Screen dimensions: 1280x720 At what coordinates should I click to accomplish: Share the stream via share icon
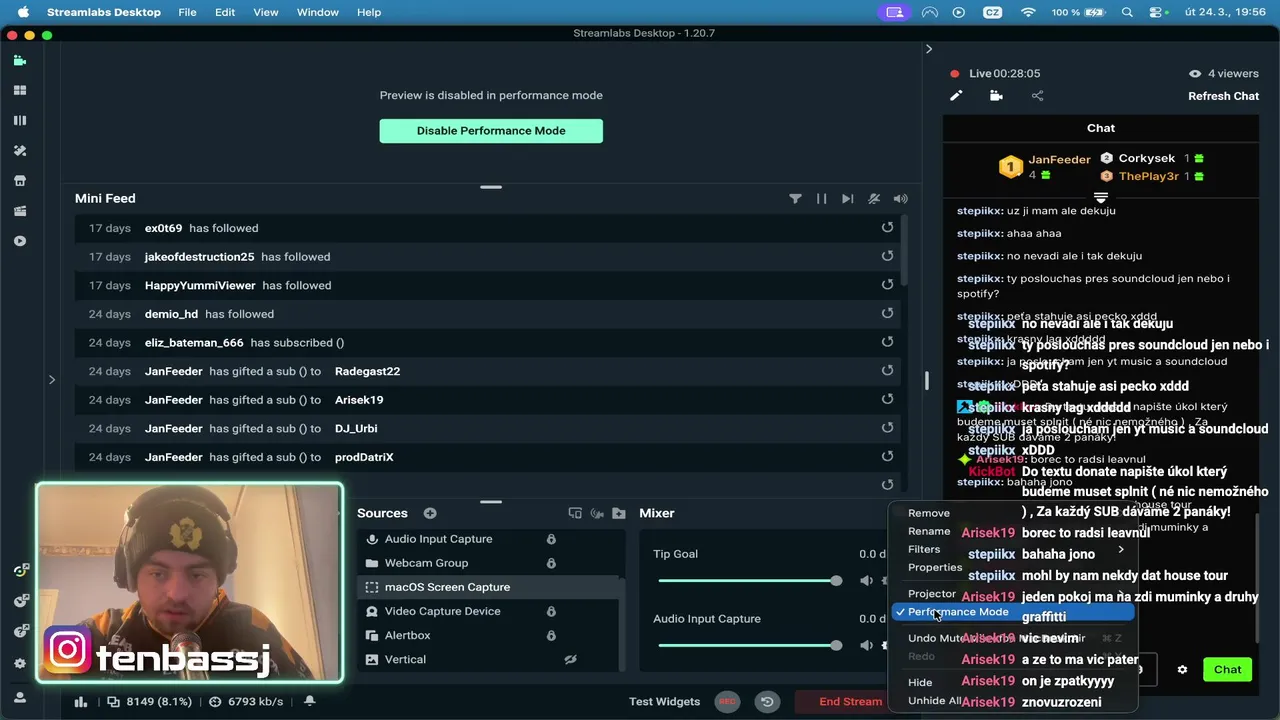pos(1037,96)
